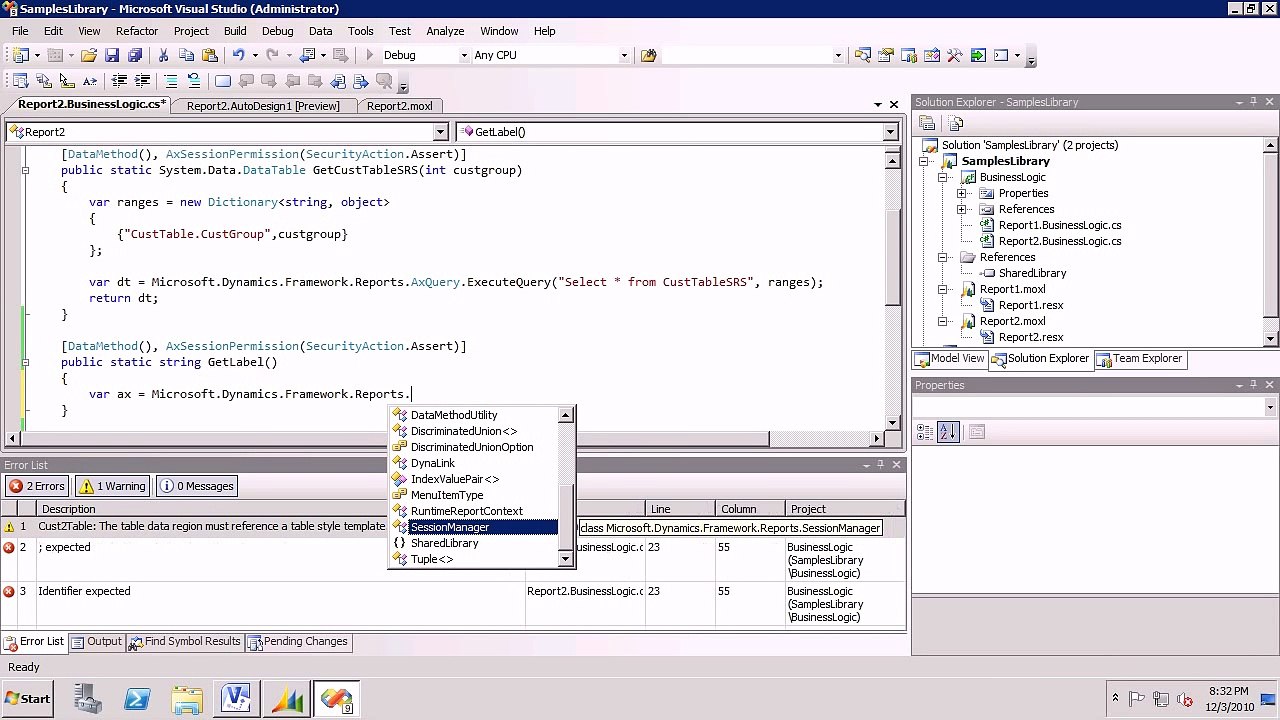Image resolution: width=1280 pixels, height=720 pixels.
Task: Click the Display Object Member List icon
Action: point(20,82)
